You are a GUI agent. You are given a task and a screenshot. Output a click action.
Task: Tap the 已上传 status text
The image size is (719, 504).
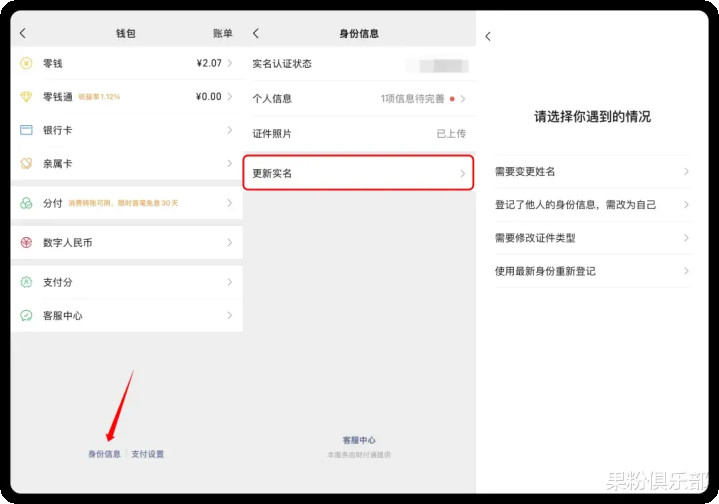coord(451,133)
